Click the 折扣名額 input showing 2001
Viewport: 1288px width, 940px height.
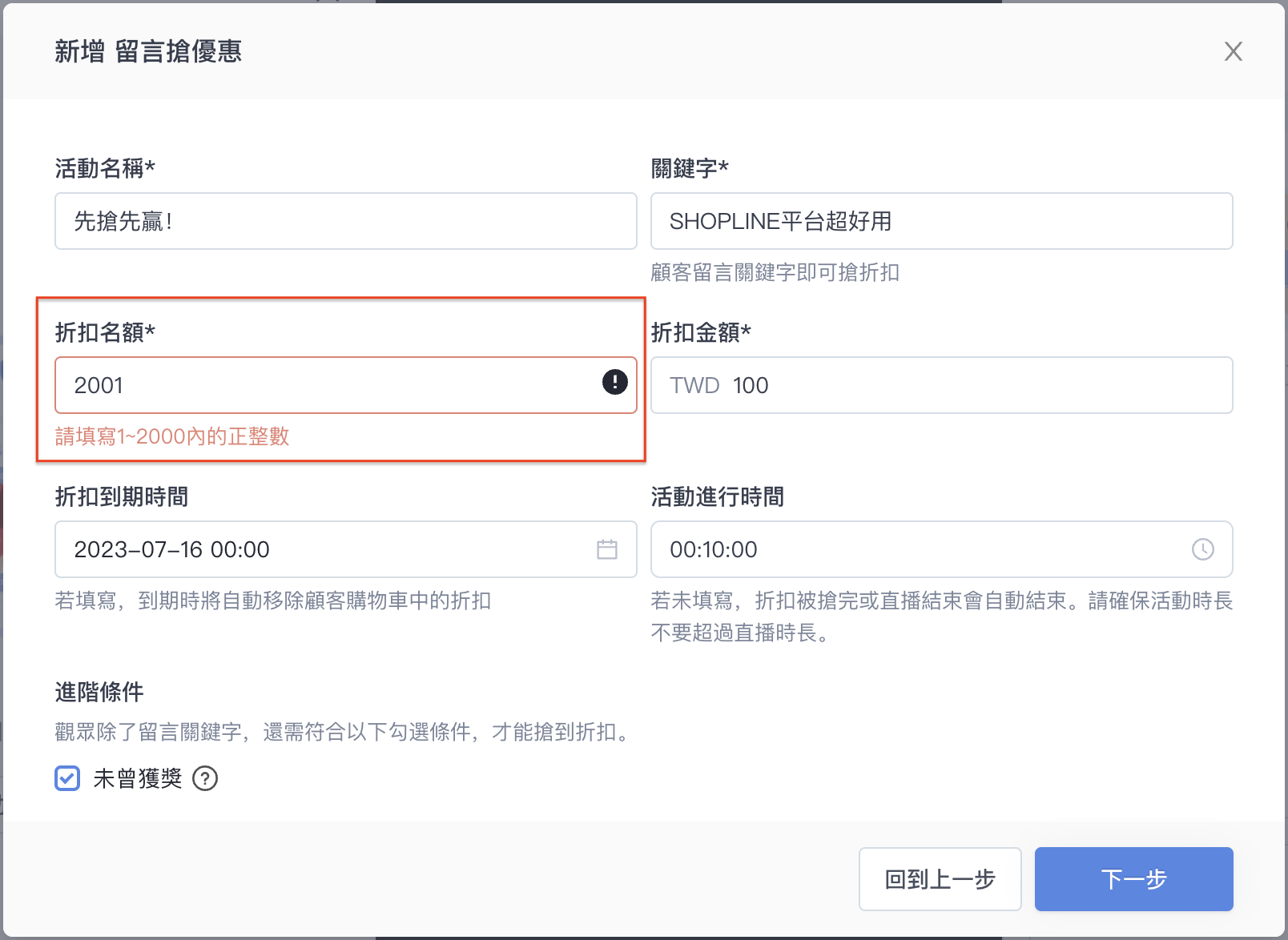pos(346,385)
